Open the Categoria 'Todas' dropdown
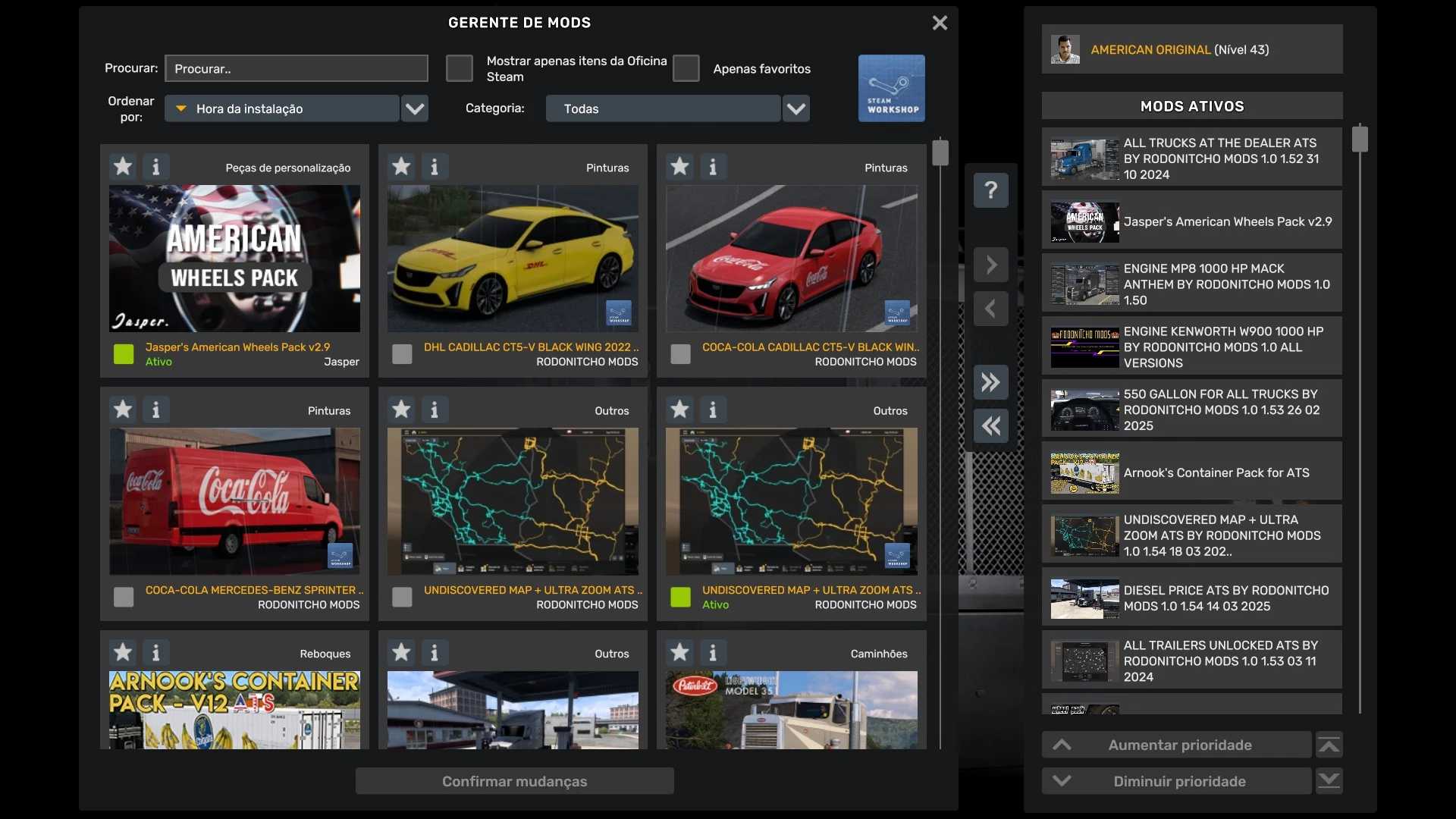Screen dimensions: 1456x819 [795, 108]
